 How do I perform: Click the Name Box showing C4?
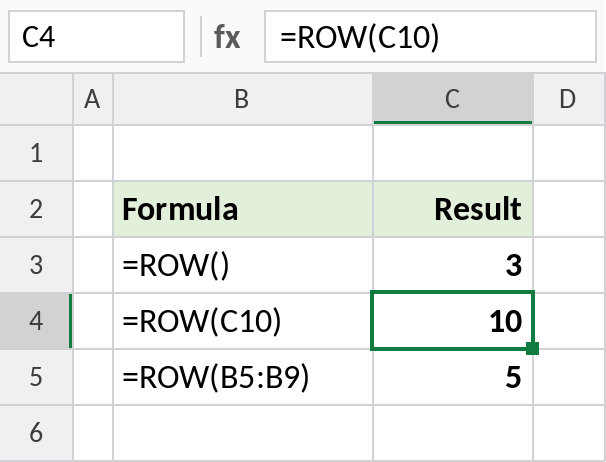96,37
